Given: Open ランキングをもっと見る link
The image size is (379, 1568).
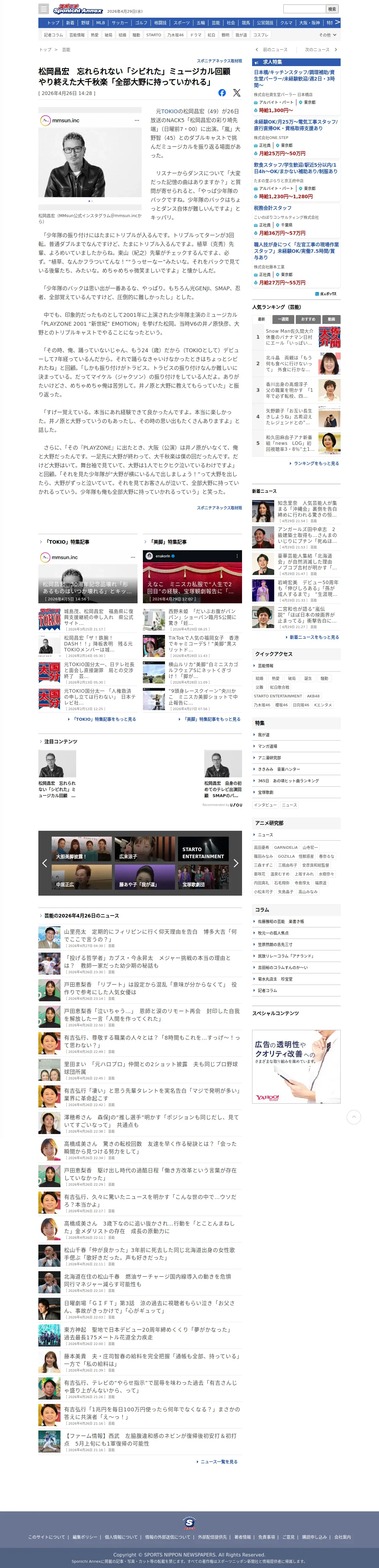Looking at the screenshot, I should pyautogui.click(x=316, y=463).
